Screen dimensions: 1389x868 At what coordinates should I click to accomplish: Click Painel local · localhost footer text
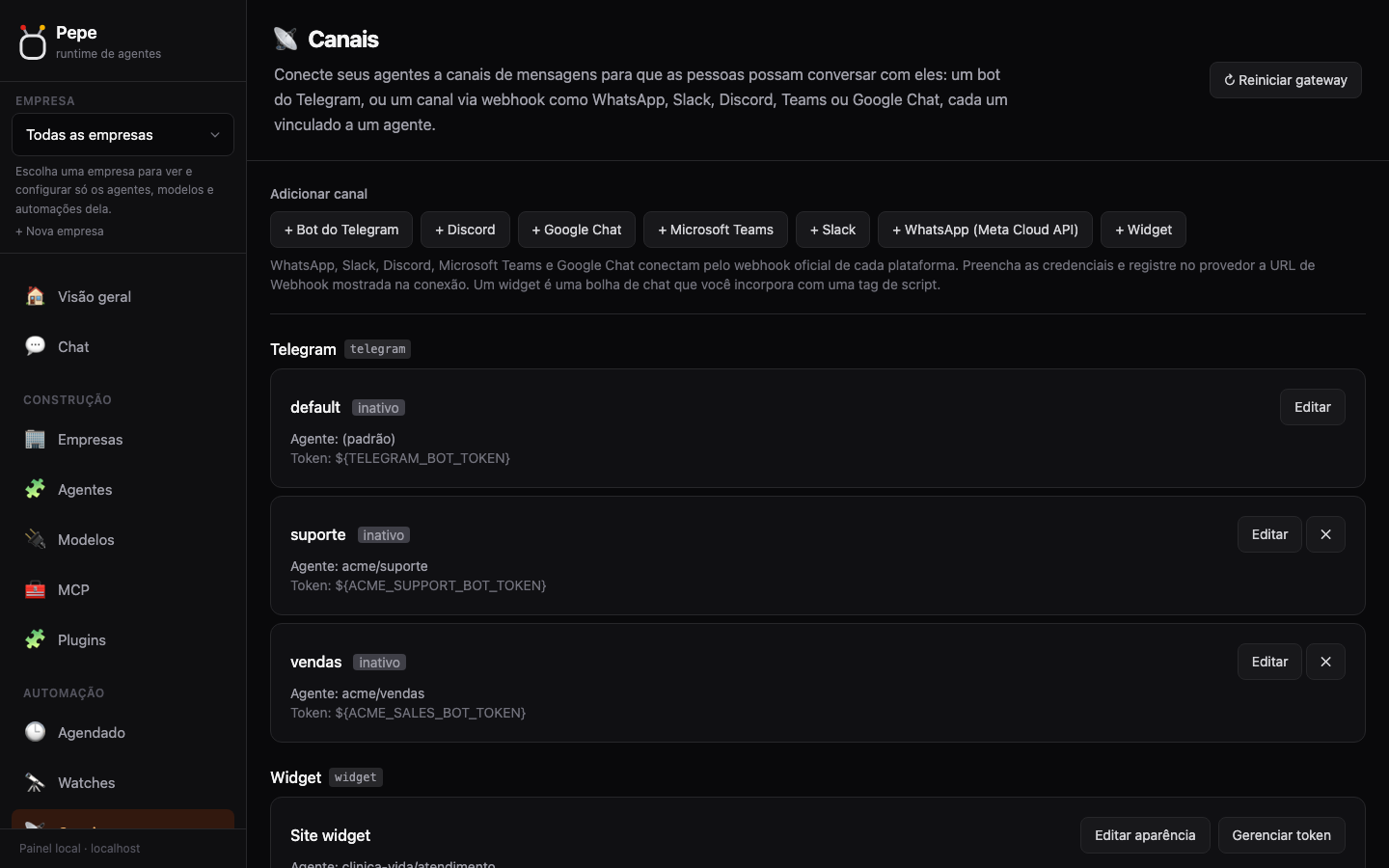[79, 849]
